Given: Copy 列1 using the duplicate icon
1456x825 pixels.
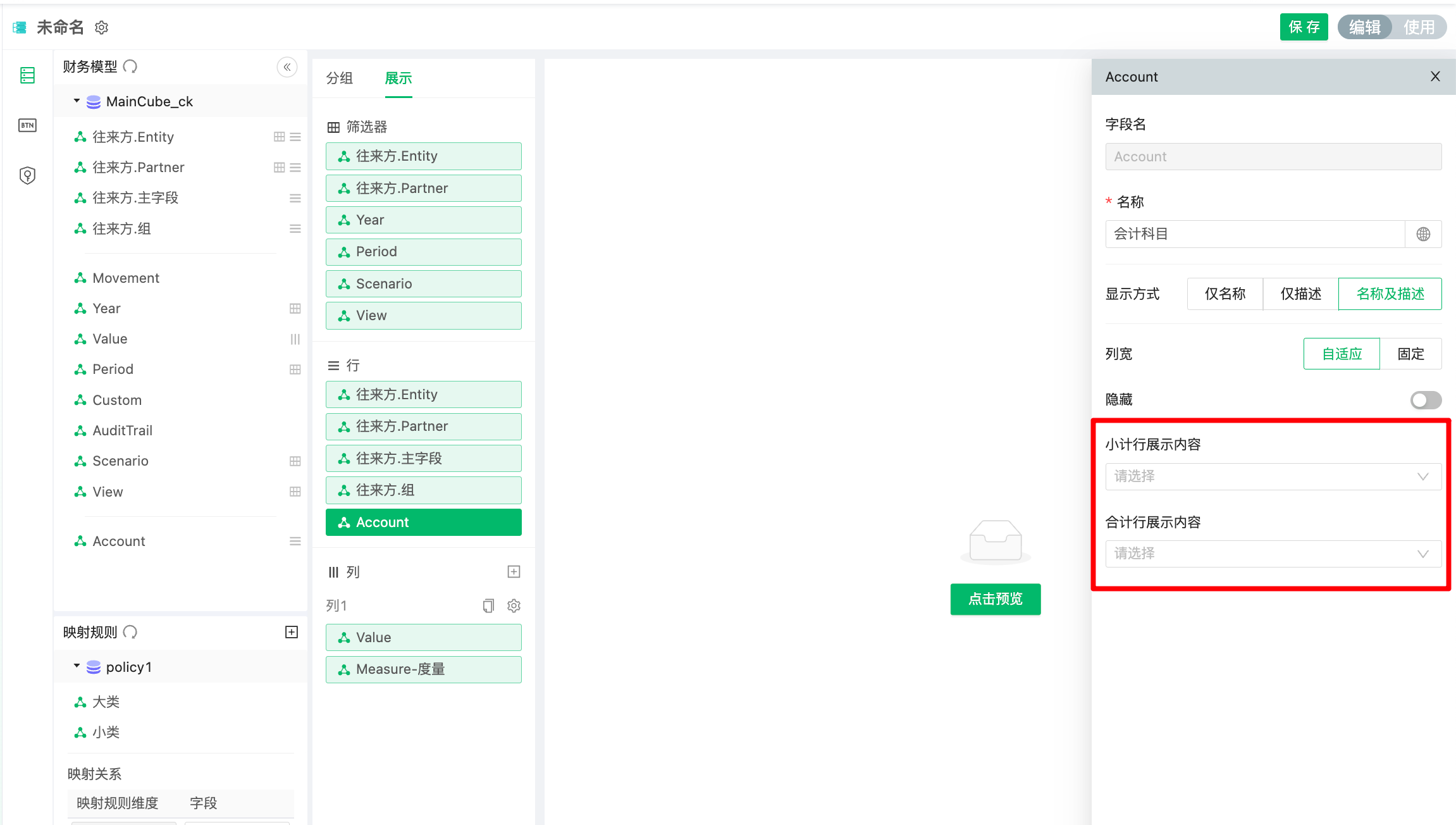Looking at the screenshot, I should click(x=488, y=606).
